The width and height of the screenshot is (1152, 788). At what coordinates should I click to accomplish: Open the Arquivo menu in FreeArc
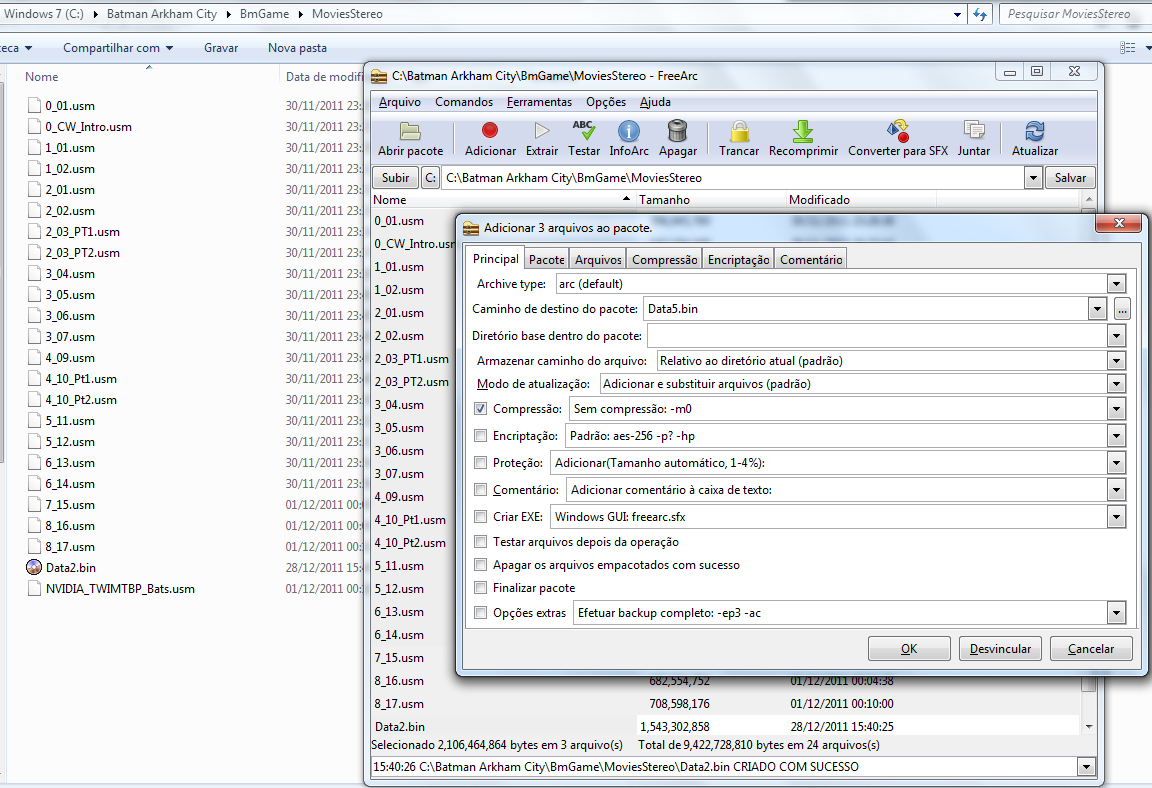[x=400, y=102]
